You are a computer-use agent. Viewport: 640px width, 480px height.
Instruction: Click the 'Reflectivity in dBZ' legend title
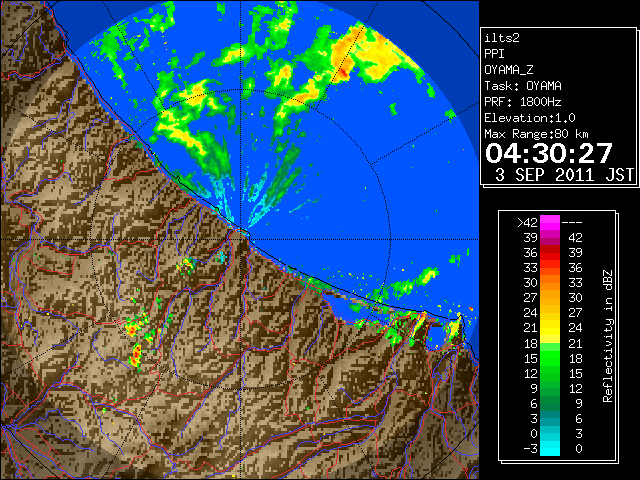pos(607,336)
